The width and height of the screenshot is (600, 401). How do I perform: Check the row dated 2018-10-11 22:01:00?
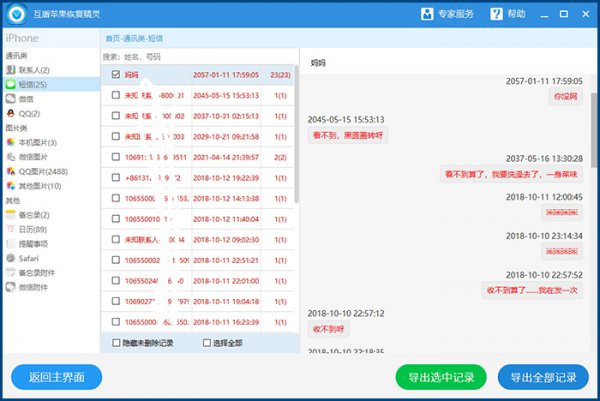coord(116,281)
